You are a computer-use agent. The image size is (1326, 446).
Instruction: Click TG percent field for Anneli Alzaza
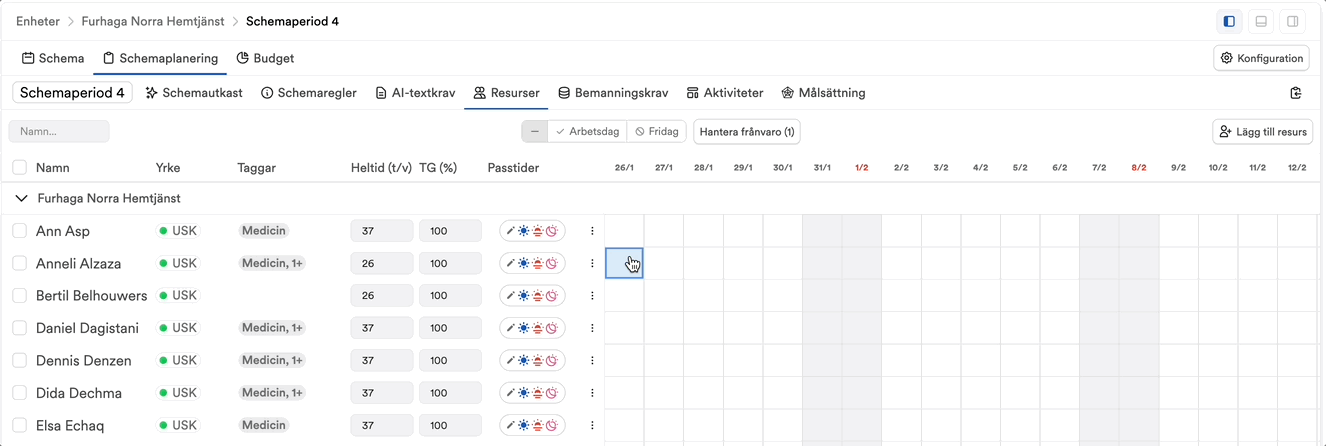pyautogui.click(x=450, y=264)
